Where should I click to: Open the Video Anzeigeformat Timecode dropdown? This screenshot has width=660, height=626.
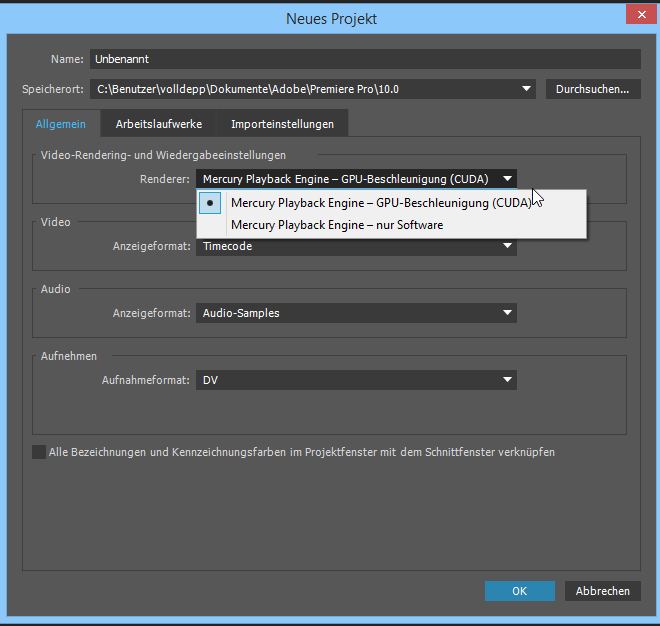click(x=356, y=247)
